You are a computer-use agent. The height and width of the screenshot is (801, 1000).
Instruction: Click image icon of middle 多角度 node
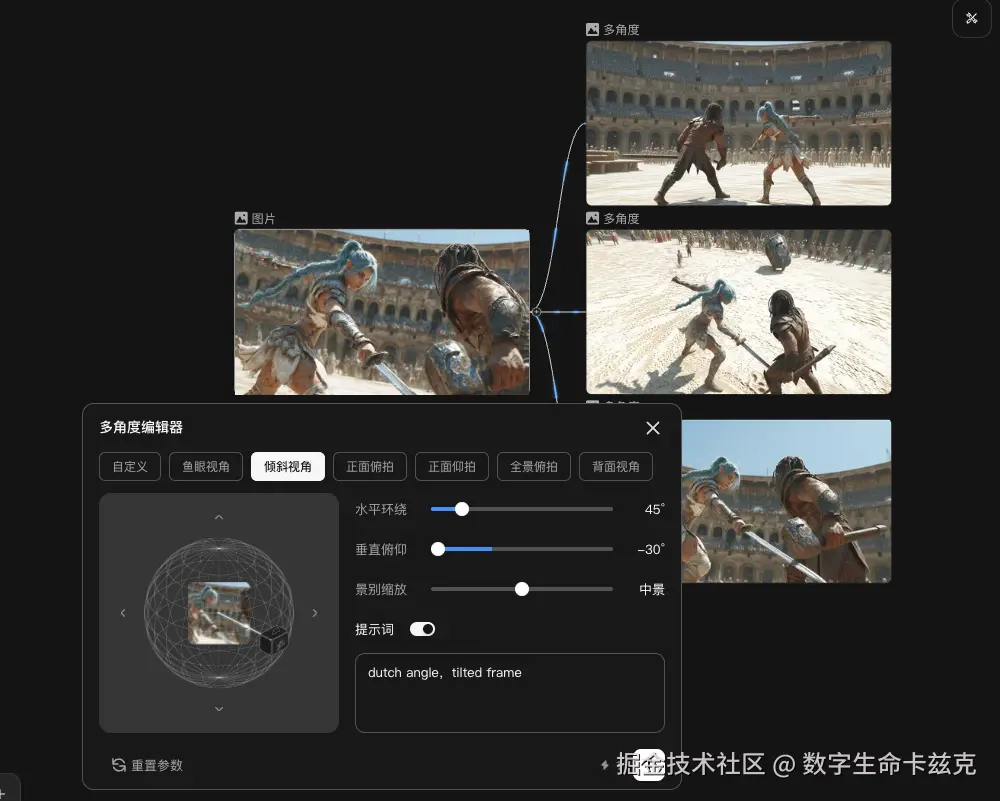(x=592, y=219)
